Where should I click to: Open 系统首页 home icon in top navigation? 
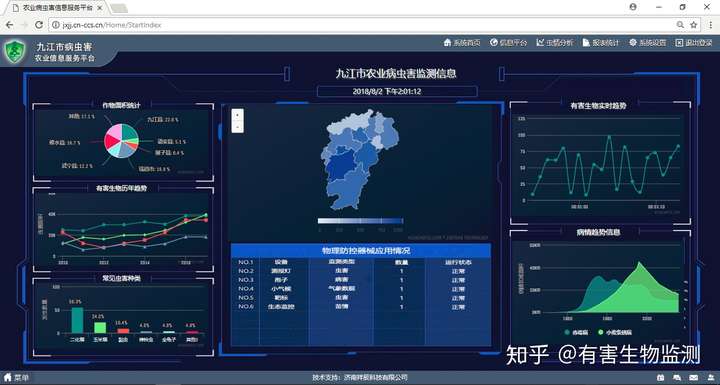click(x=448, y=42)
